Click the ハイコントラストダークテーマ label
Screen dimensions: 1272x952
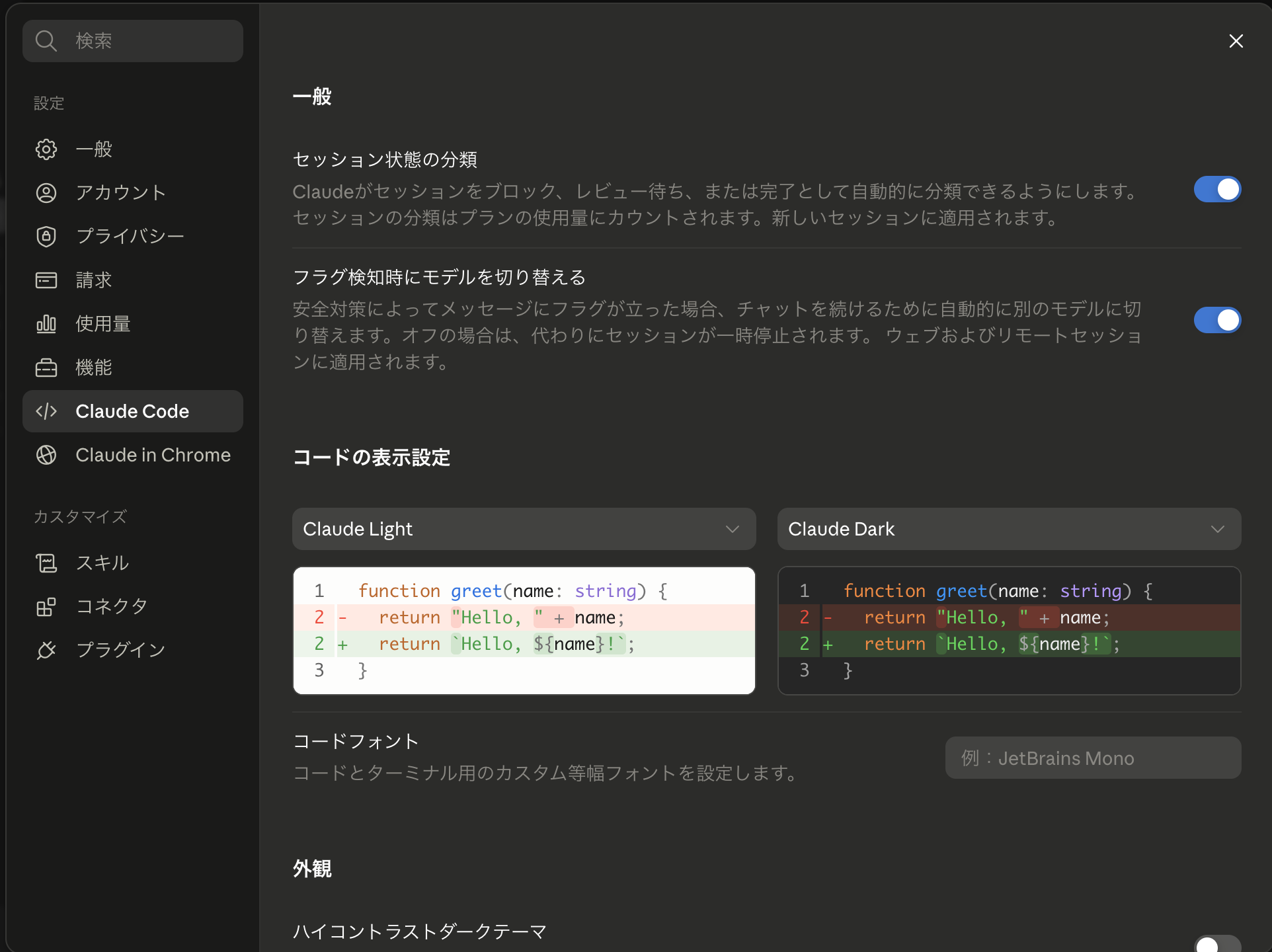[x=419, y=932]
